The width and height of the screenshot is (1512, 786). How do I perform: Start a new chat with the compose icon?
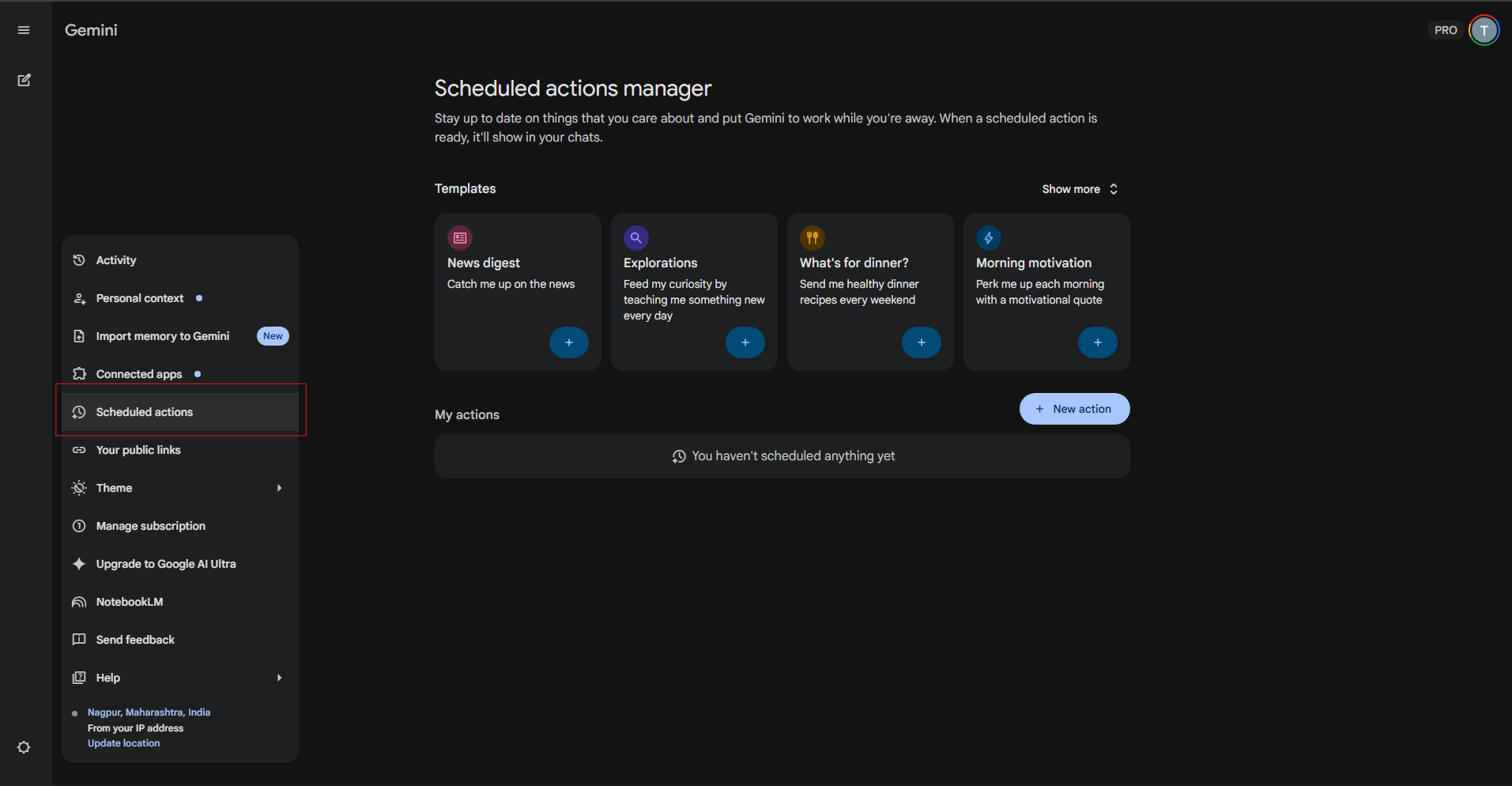[x=24, y=80]
